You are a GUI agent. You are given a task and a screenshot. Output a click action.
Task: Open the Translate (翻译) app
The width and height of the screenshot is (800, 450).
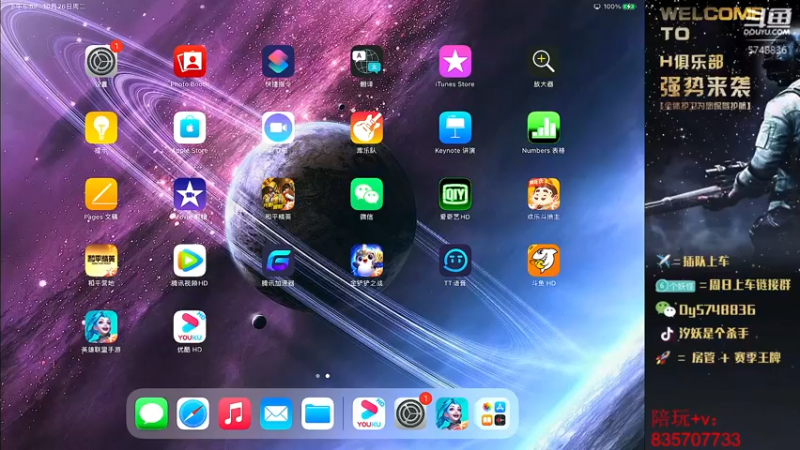click(x=366, y=62)
